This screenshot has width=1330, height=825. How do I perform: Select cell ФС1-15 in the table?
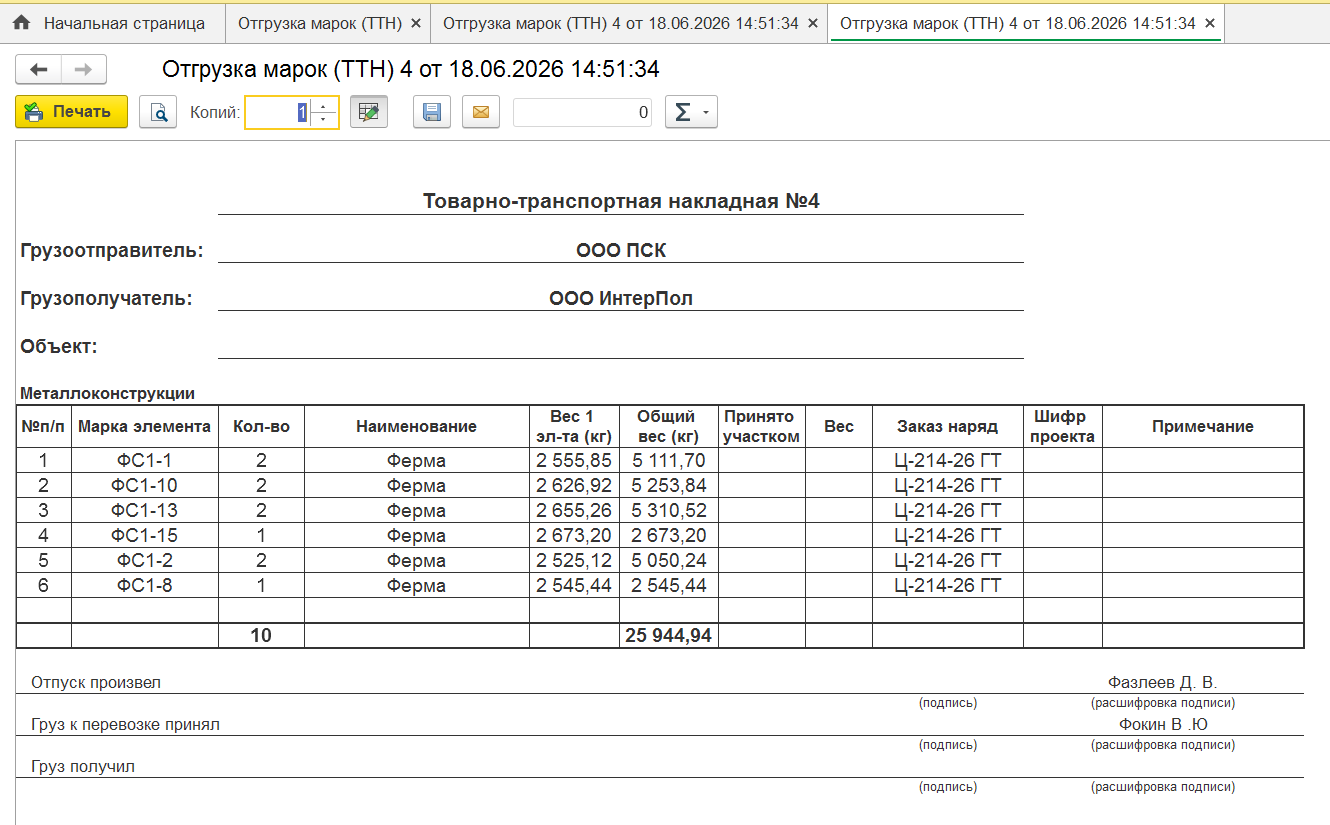pyautogui.click(x=145, y=536)
